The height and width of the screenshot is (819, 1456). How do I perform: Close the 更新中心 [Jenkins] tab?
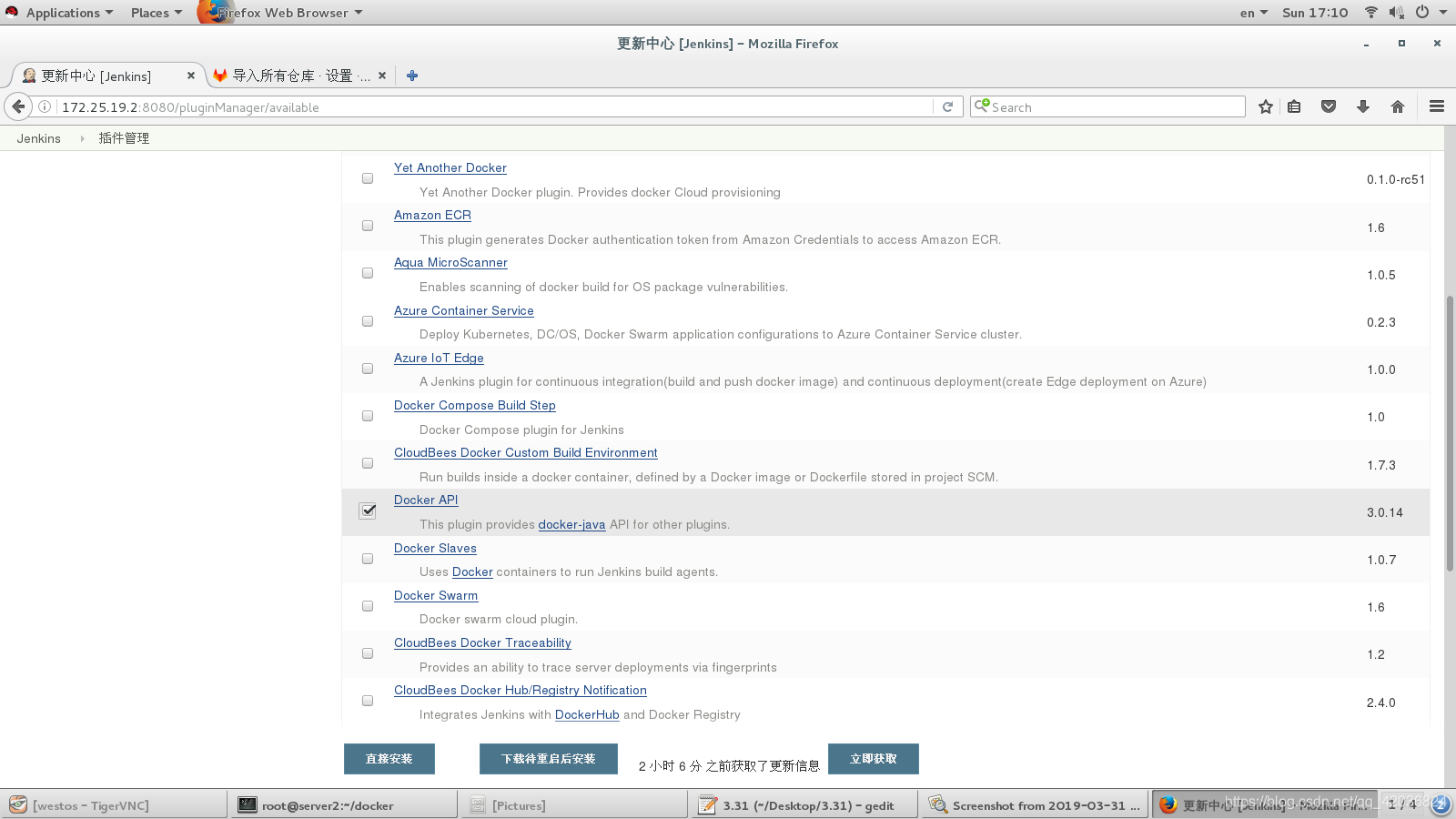click(x=190, y=76)
